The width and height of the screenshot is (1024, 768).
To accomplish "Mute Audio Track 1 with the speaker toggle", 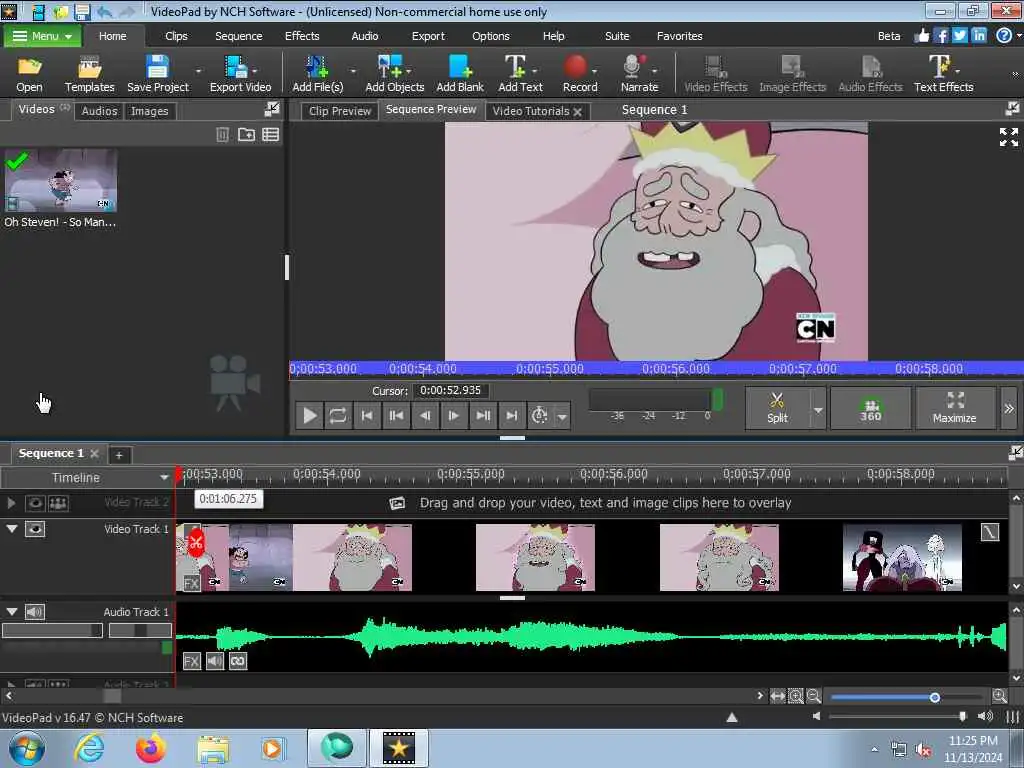I will 34,612.
